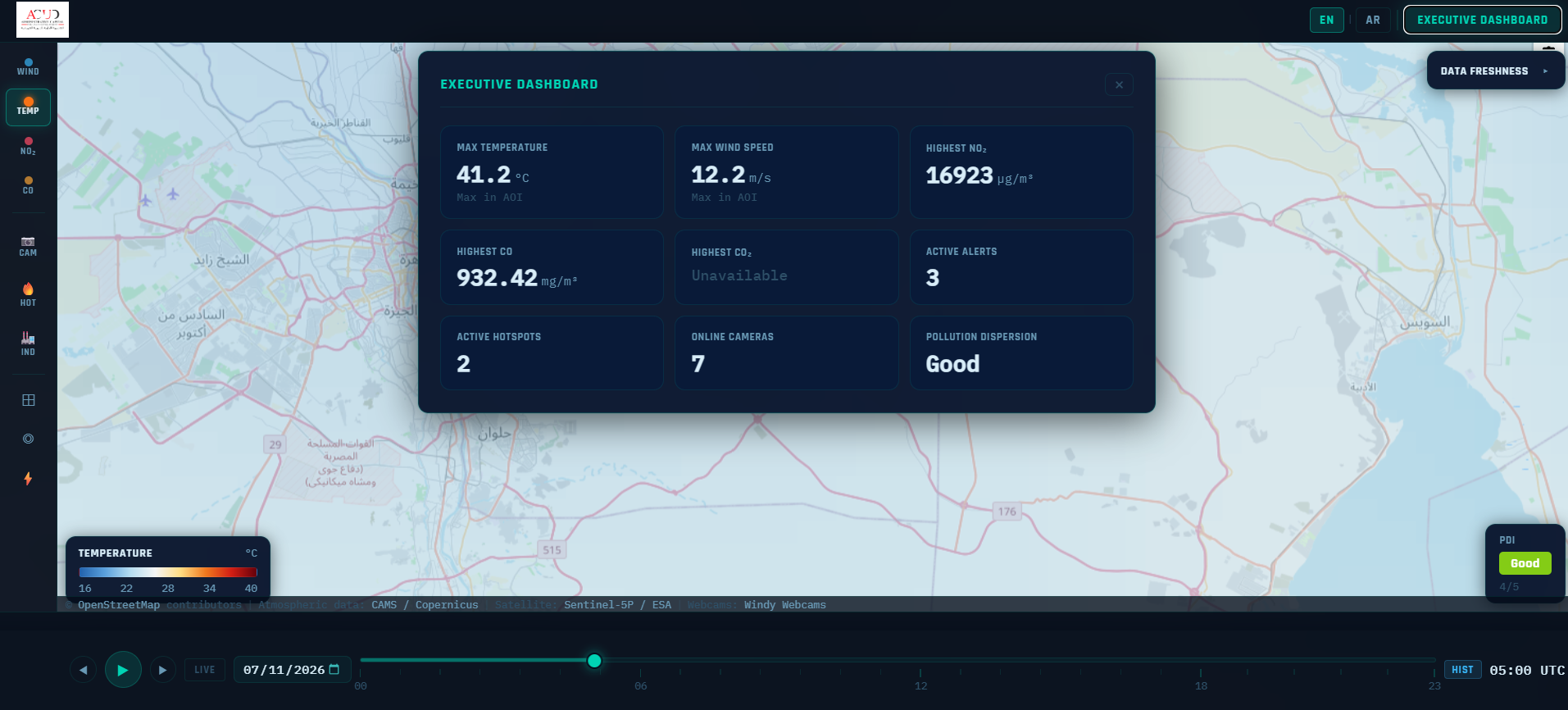Image resolution: width=1568 pixels, height=710 pixels.
Task: Step back one timeline frame
Action: click(83, 670)
